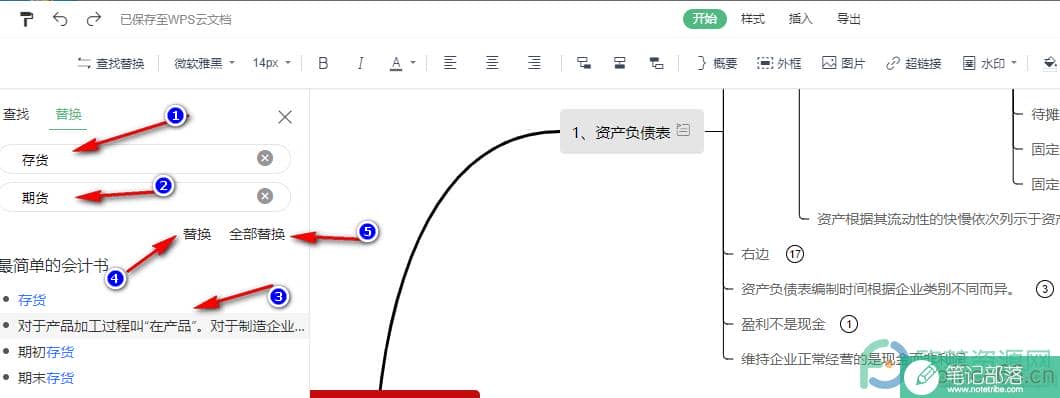This screenshot has height=398, width=1060.
Task: Insert a sibling topic icon
Action: [583, 63]
